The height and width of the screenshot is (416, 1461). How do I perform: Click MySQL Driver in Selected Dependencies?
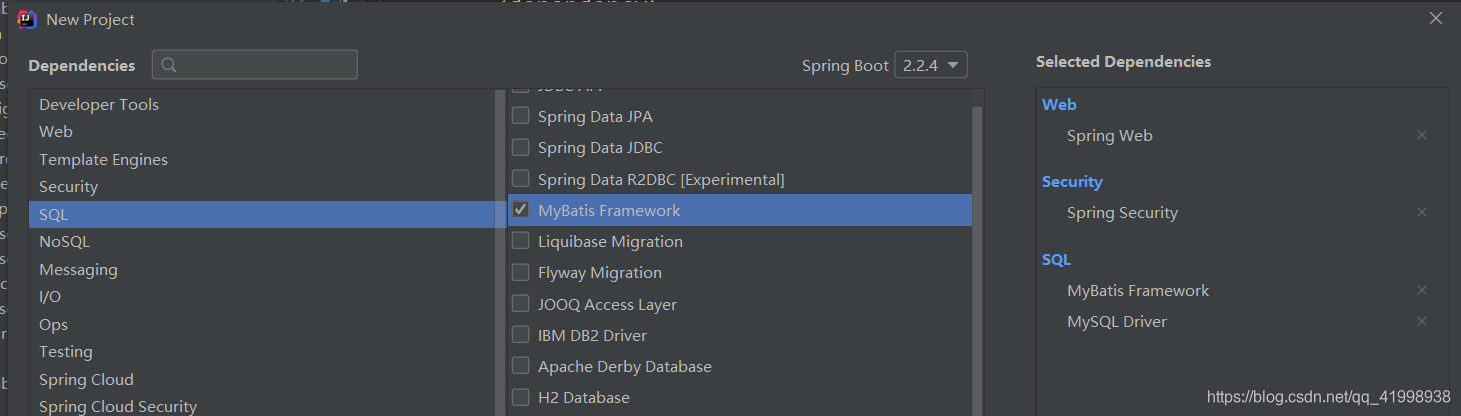(x=1117, y=321)
